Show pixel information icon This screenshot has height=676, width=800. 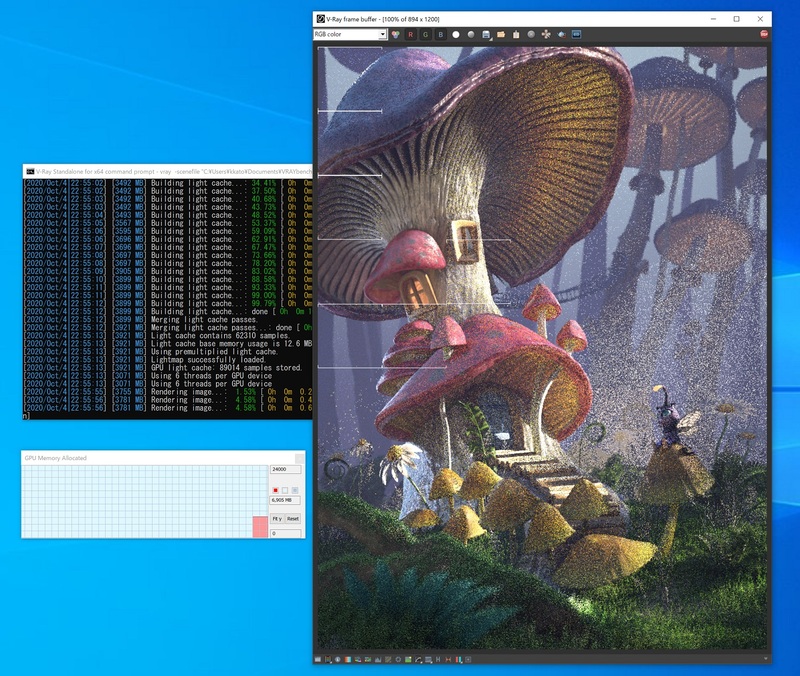coord(338,659)
